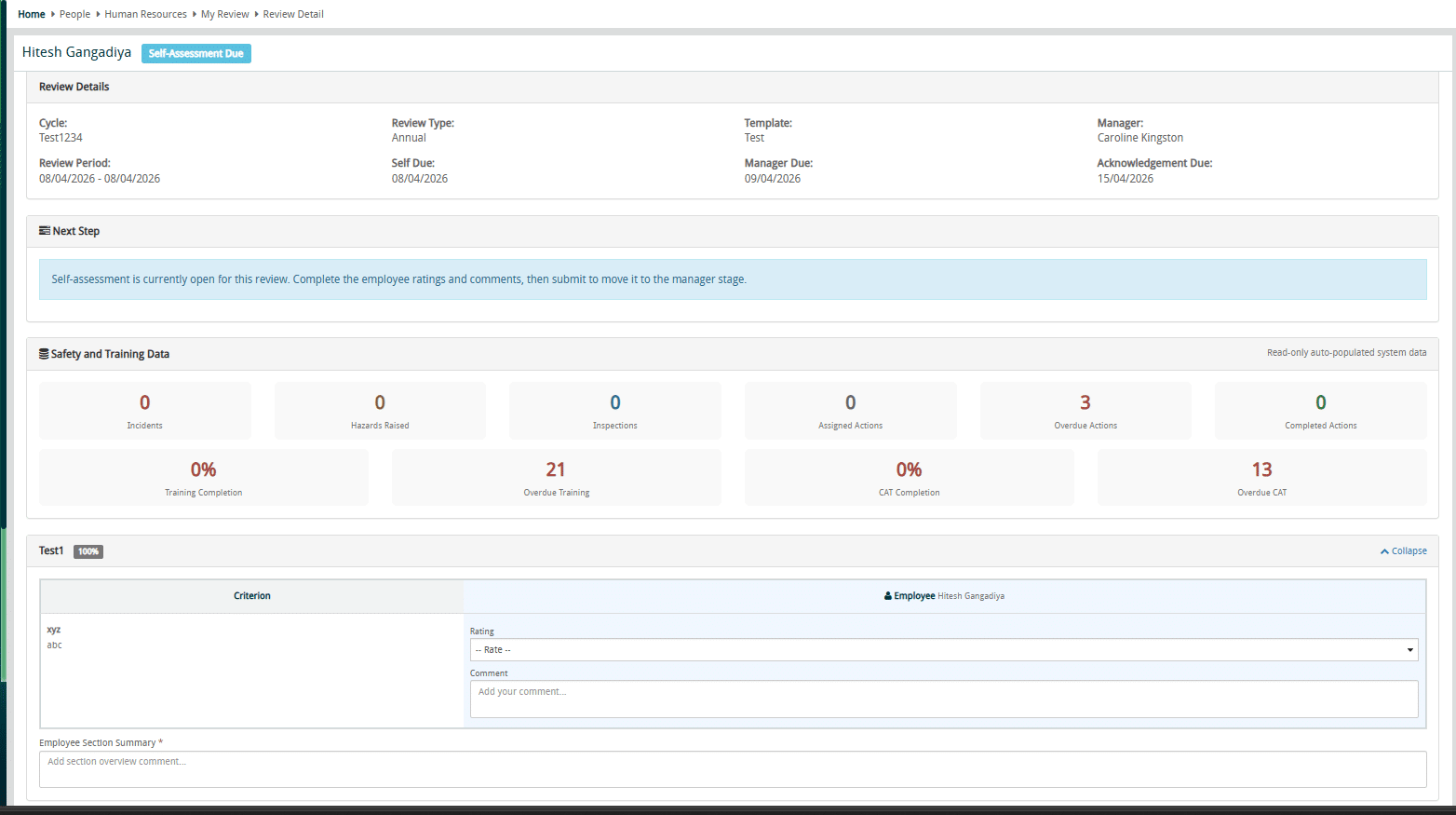Click the Review Details panel heading
This screenshot has height=815, width=1456.
pos(74,87)
